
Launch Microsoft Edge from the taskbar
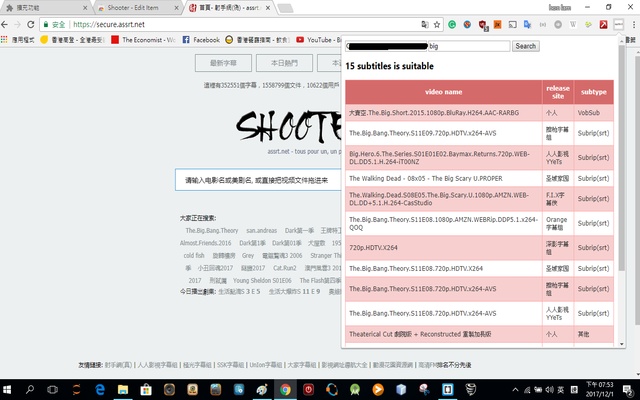click(100, 390)
